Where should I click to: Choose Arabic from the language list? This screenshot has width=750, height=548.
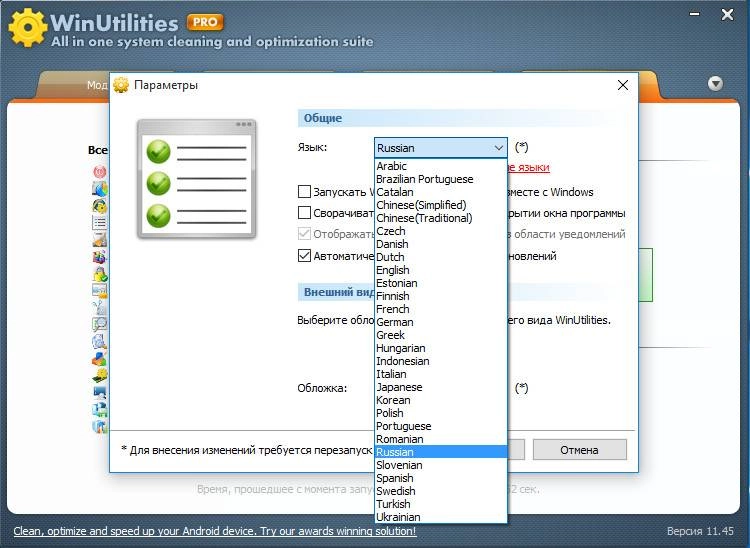point(441,166)
